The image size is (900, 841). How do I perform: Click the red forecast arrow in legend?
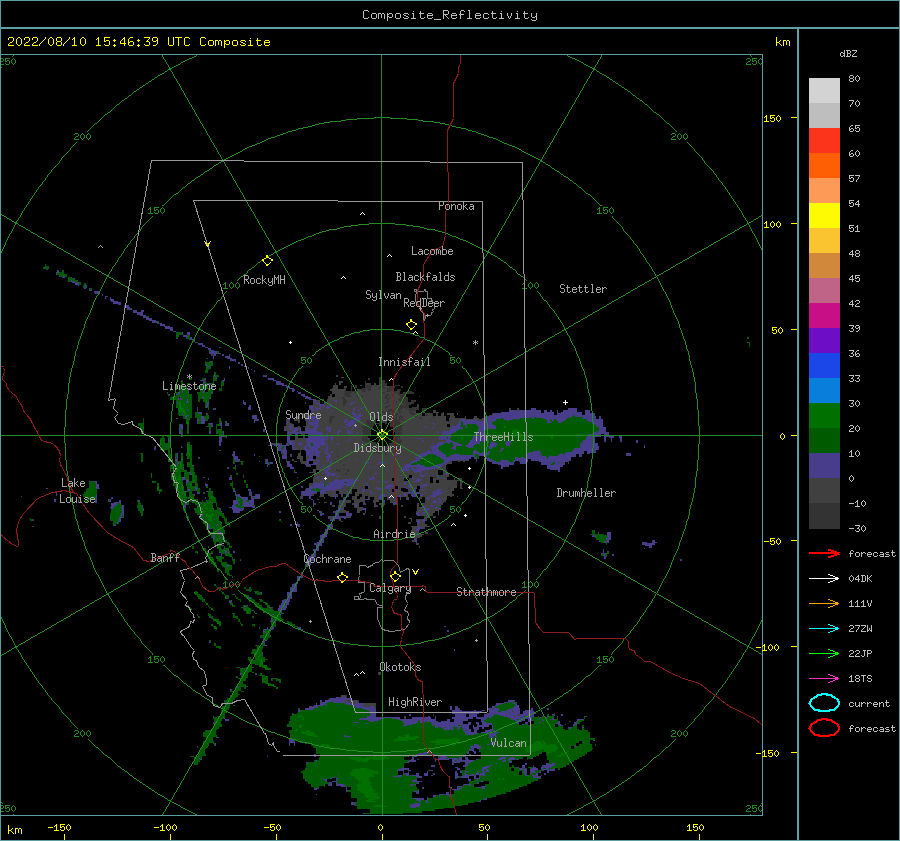point(824,553)
